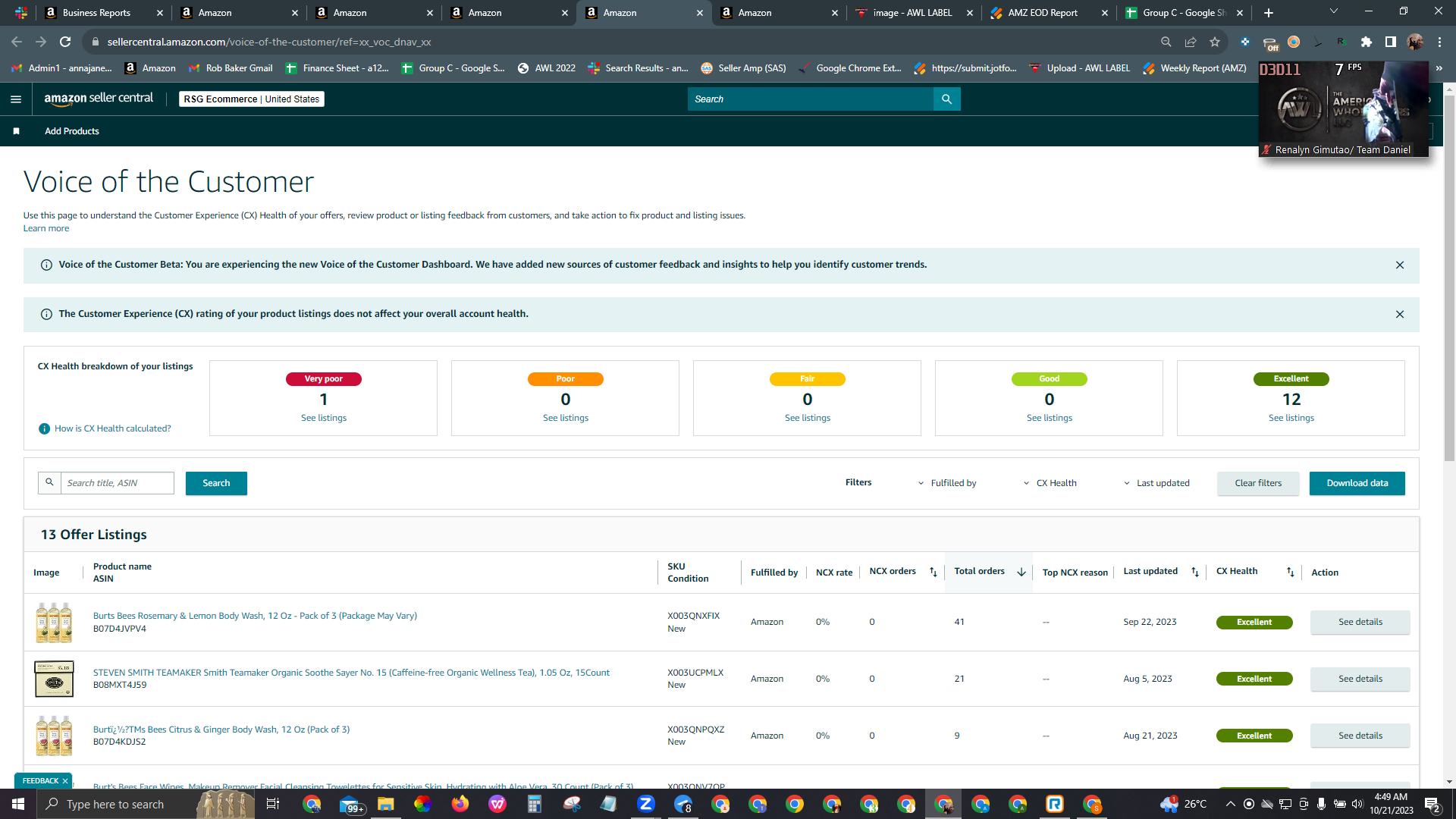The width and height of the screenshot is (1456, 819).
Task: Click the zoom magnifier icon in address bar
Action: [1166, 42]
